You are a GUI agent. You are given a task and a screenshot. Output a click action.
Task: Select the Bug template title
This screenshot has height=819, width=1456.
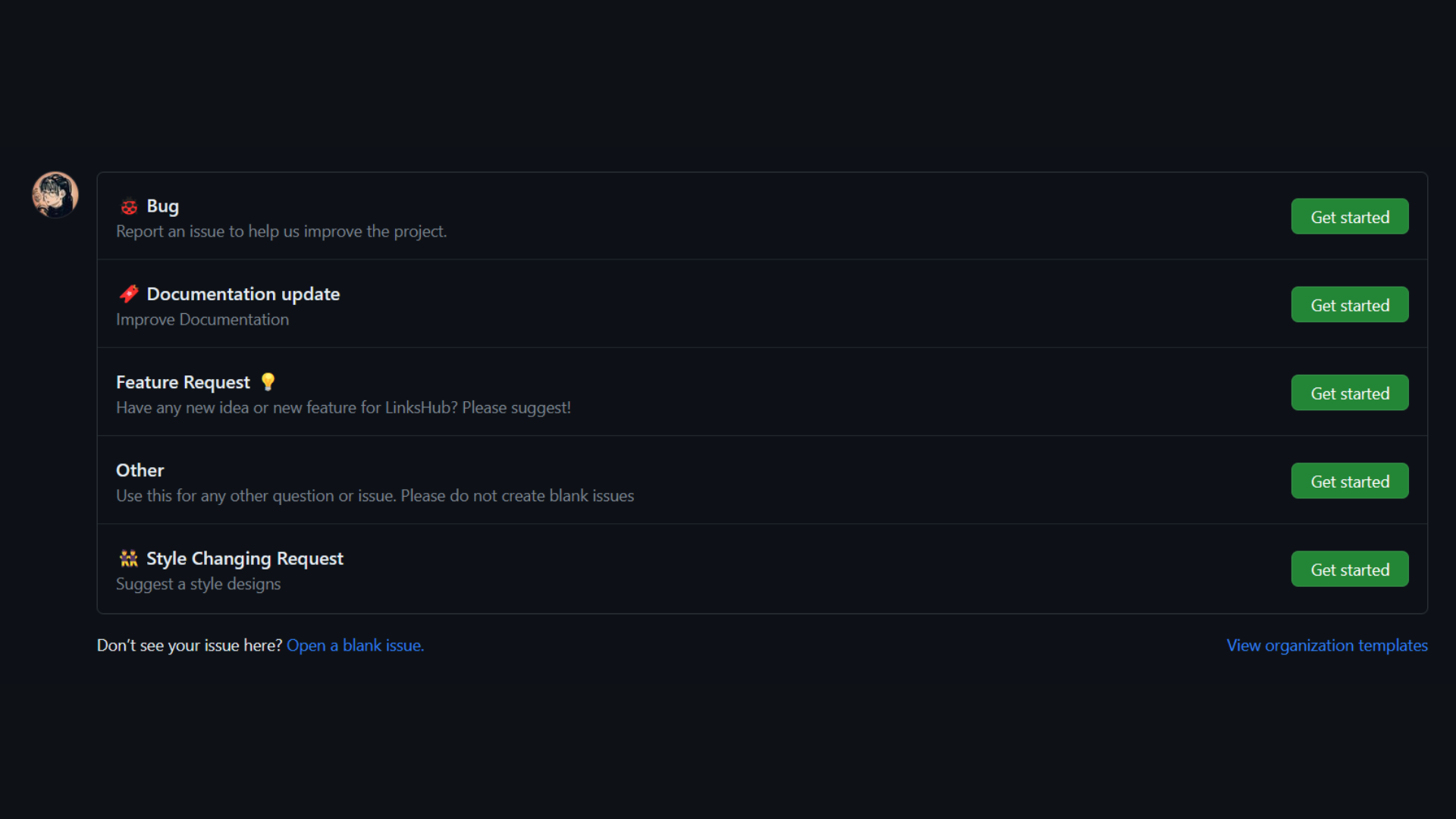point(162,206)
